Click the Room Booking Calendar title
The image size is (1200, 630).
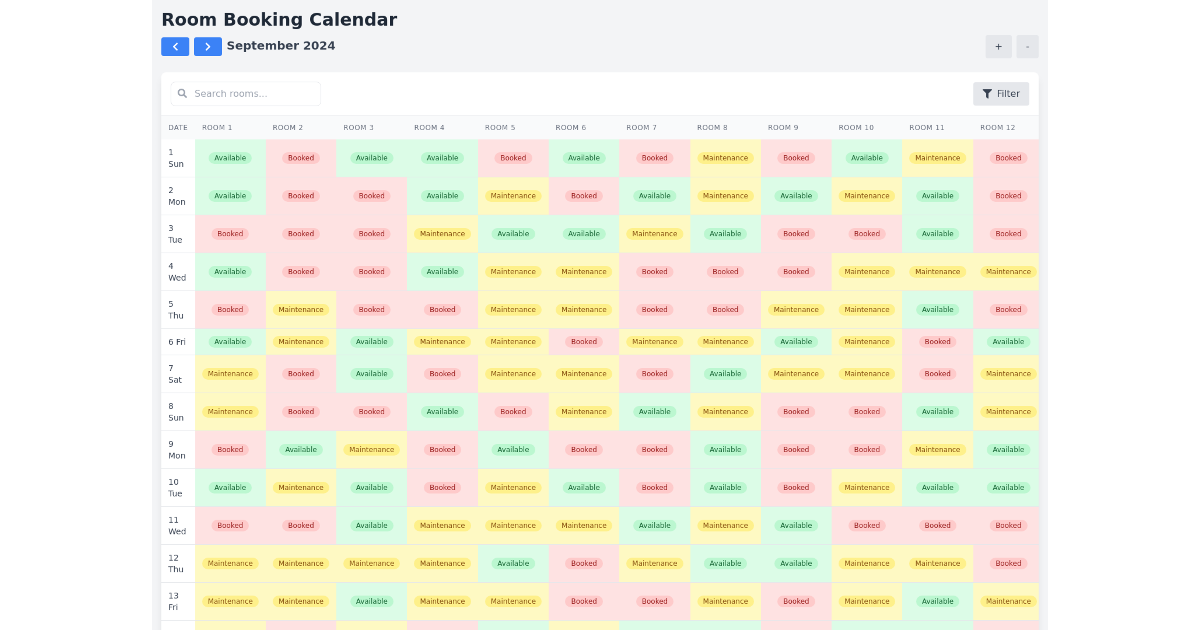tap(279, 19)
